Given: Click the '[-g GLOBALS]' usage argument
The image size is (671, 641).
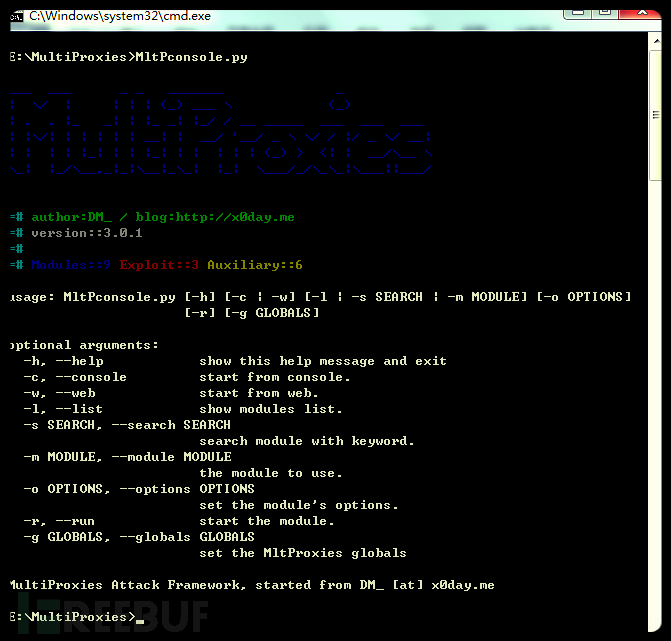Looking at the screenshot, I should (x=272, y=313).
